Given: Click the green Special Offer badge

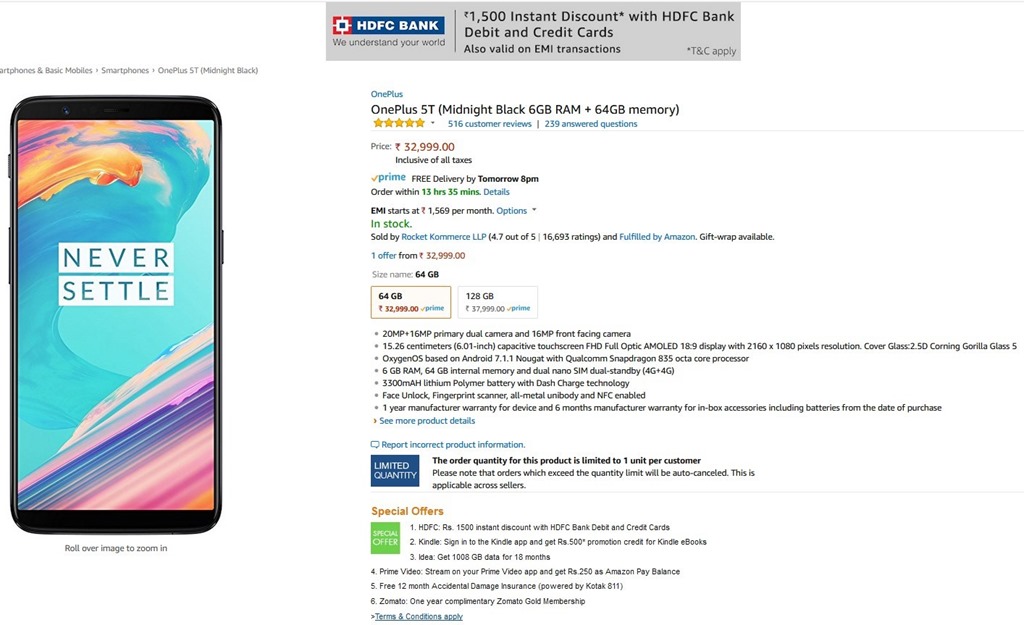Looking at the screenshot, I should click(385, 538).
